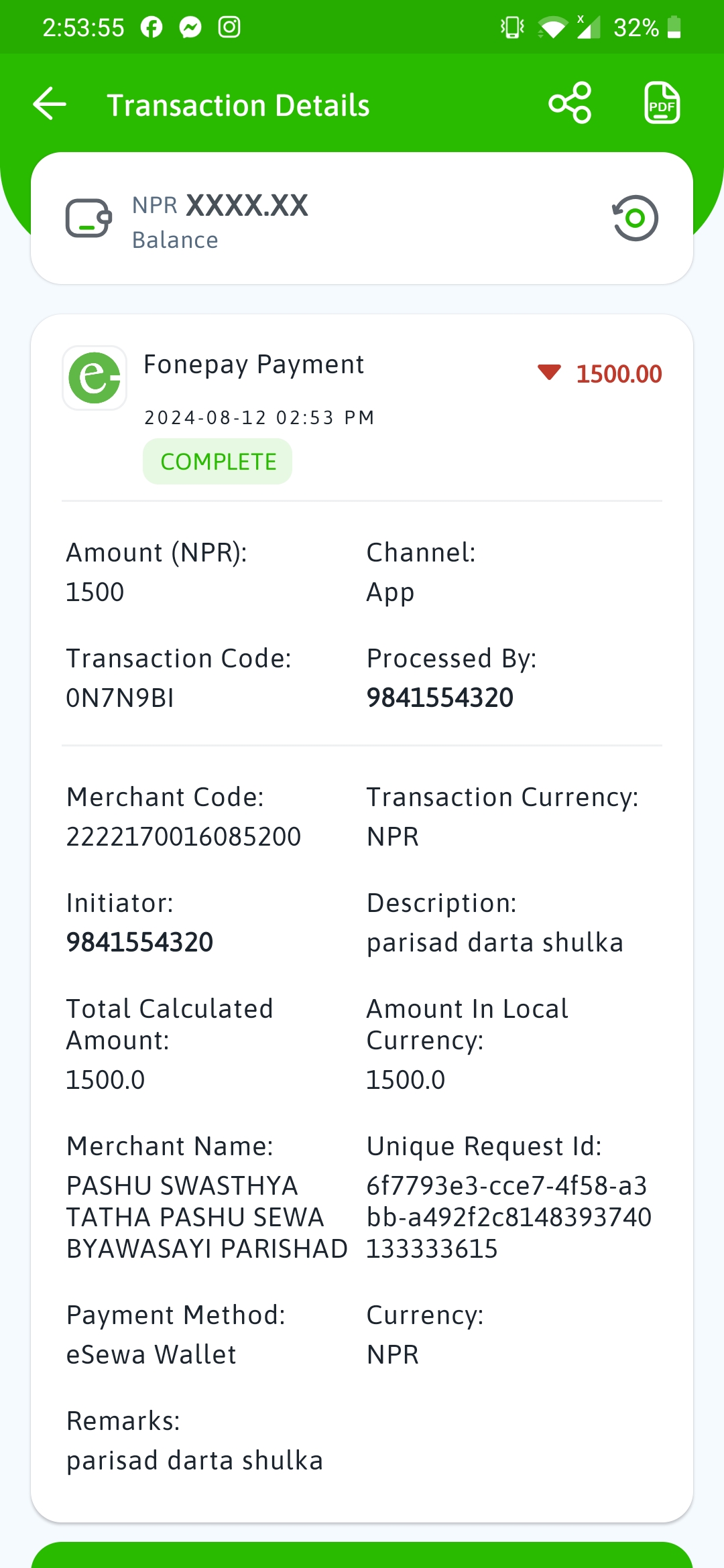Tap the battery status icon
This screenshot has height=1568, width=724.
[674, 27]
